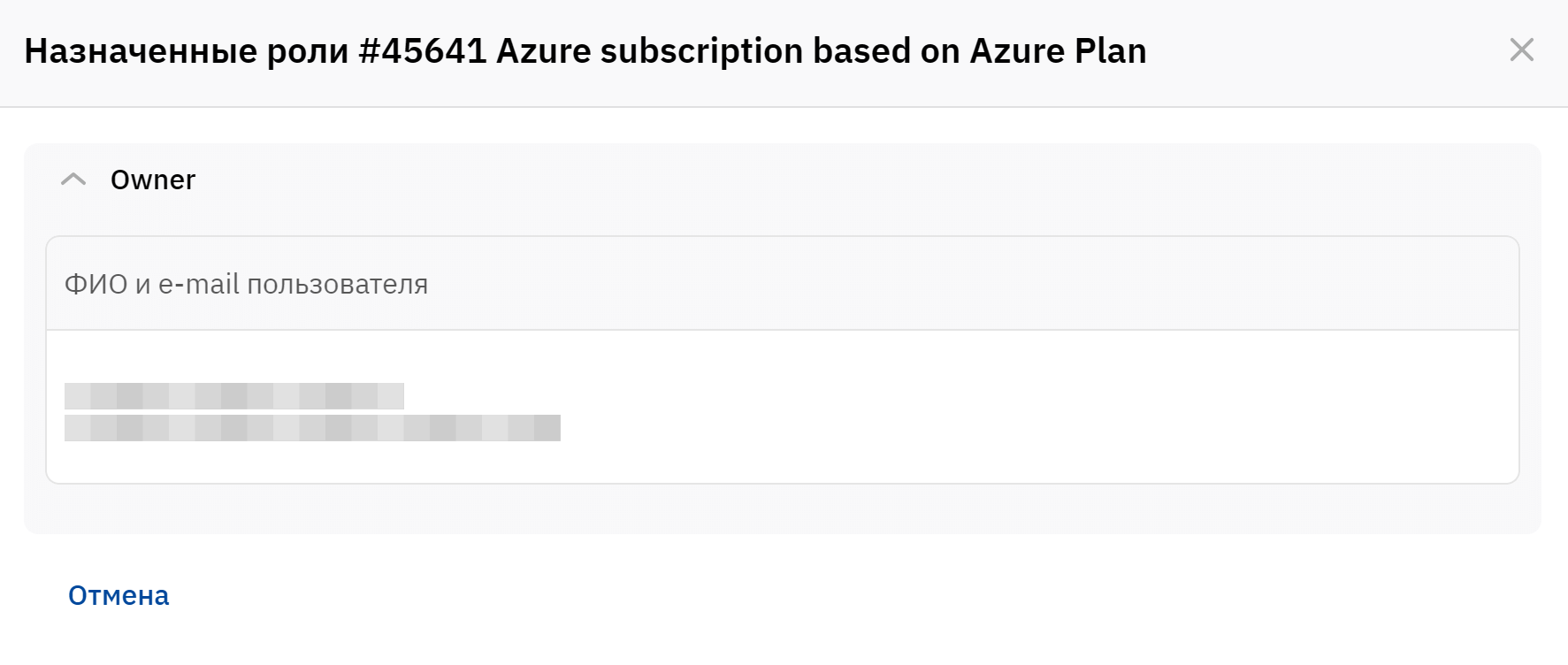1568x665 pixels.
Task: Click empty space in the user row
Action: tap(973, 407)
